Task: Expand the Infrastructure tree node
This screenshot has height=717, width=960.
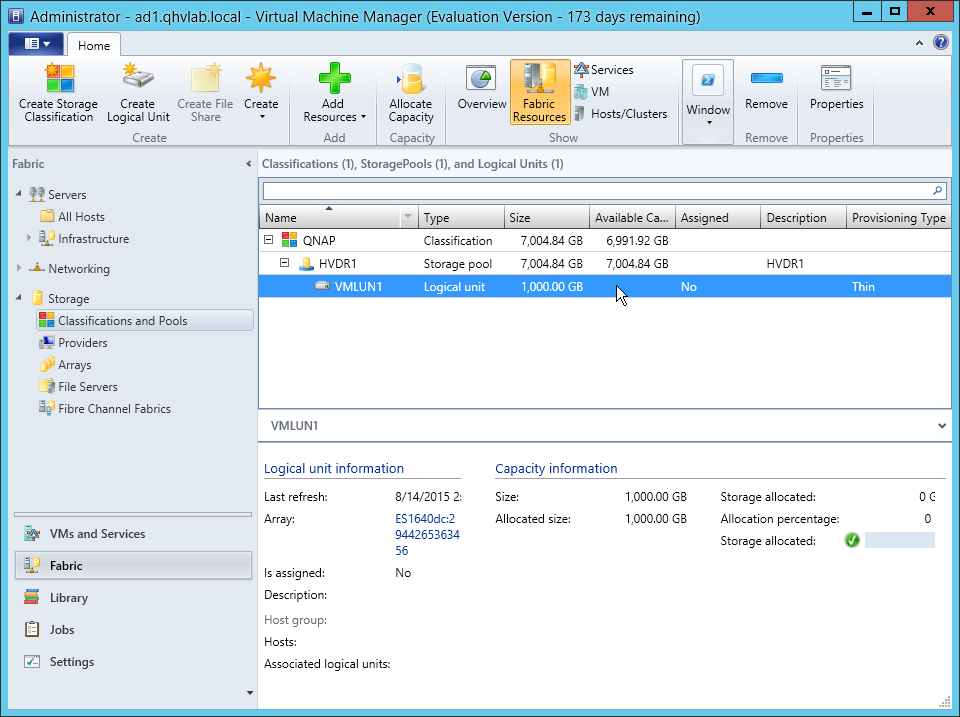Action: pyautogui.click(x=29, y=239)
